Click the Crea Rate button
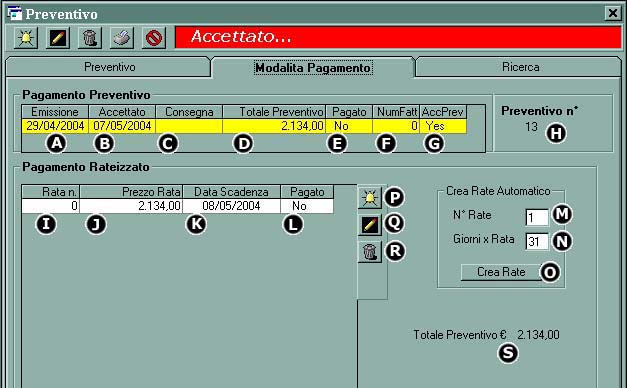The width and height of the screenshot is (627, 388). point(501,272)
